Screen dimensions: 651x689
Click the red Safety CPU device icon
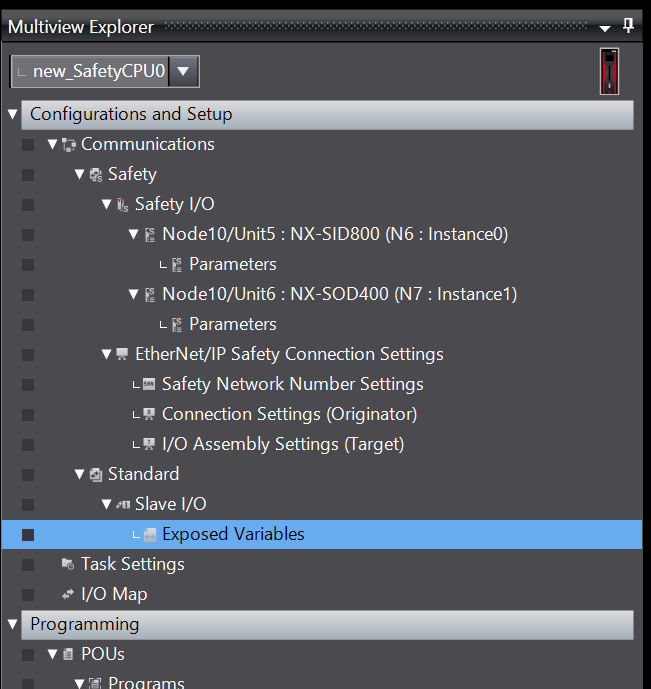[609, 71]
